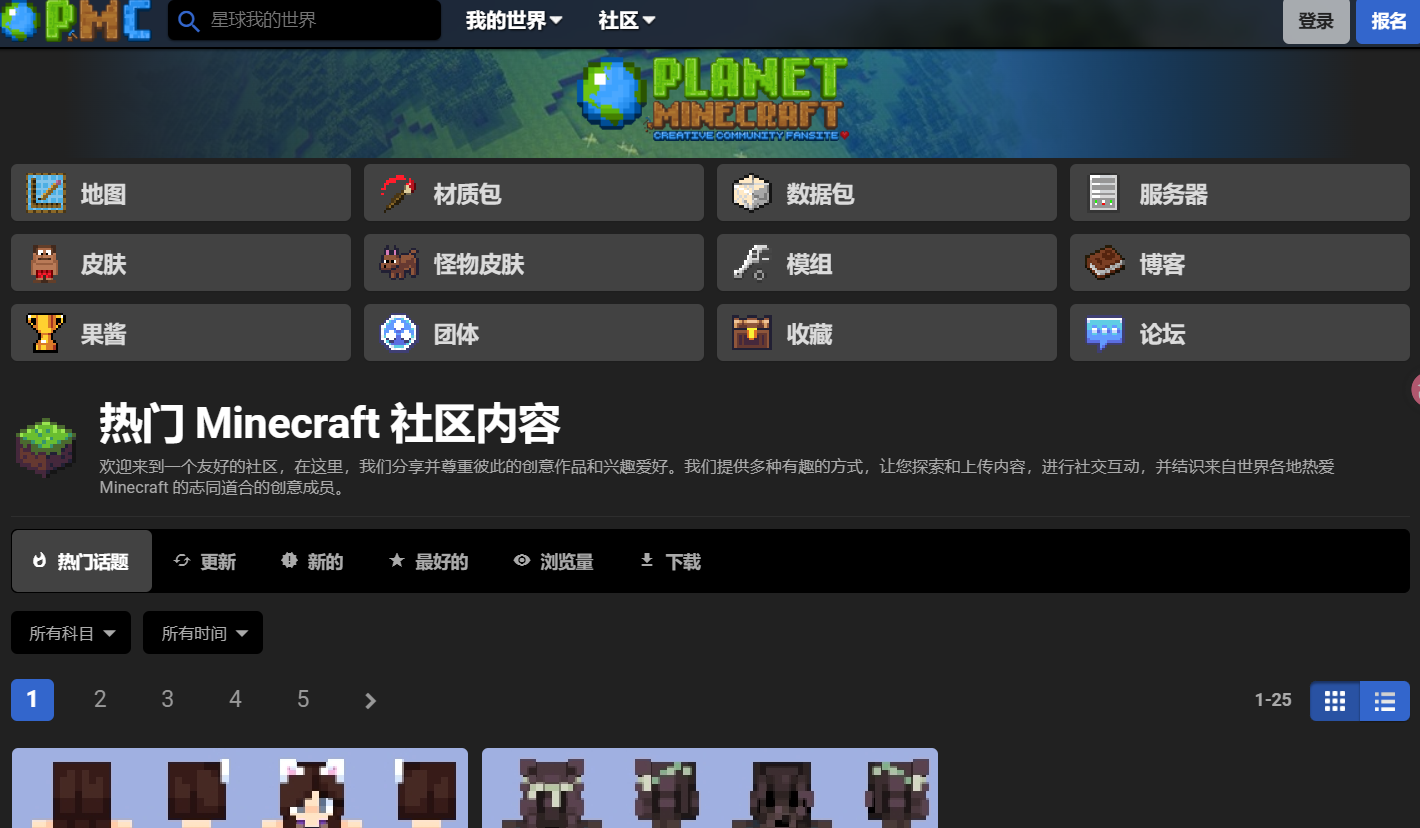
Task: Click the round blue icon beside 团体
Action: 399,333
